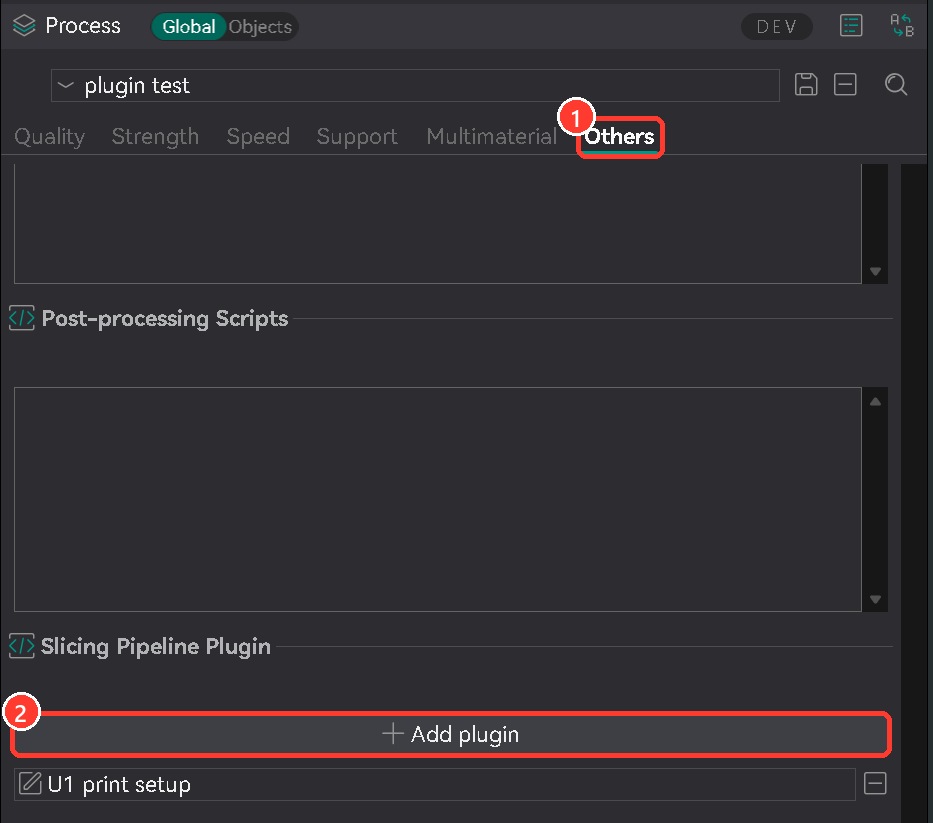933x823 pixels.
Task: Click inside the upper text area
Action: coord(438,224)
